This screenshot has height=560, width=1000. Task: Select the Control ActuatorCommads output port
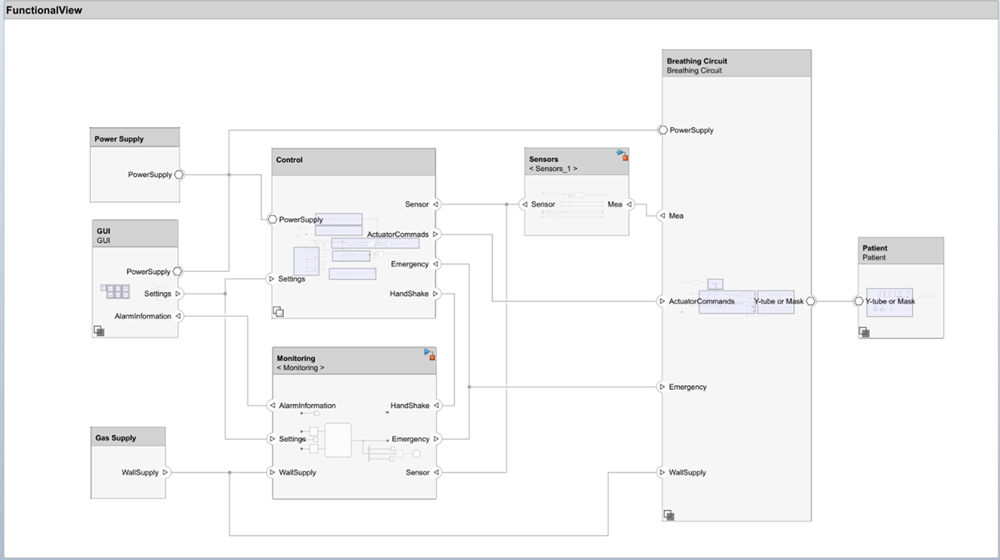[436, 234]
